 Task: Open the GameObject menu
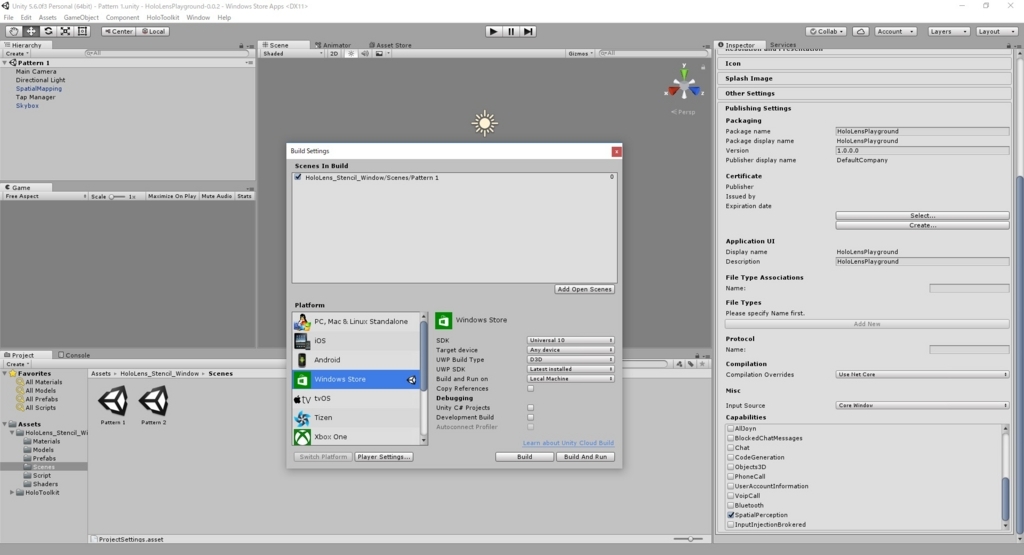click(81, 18)
